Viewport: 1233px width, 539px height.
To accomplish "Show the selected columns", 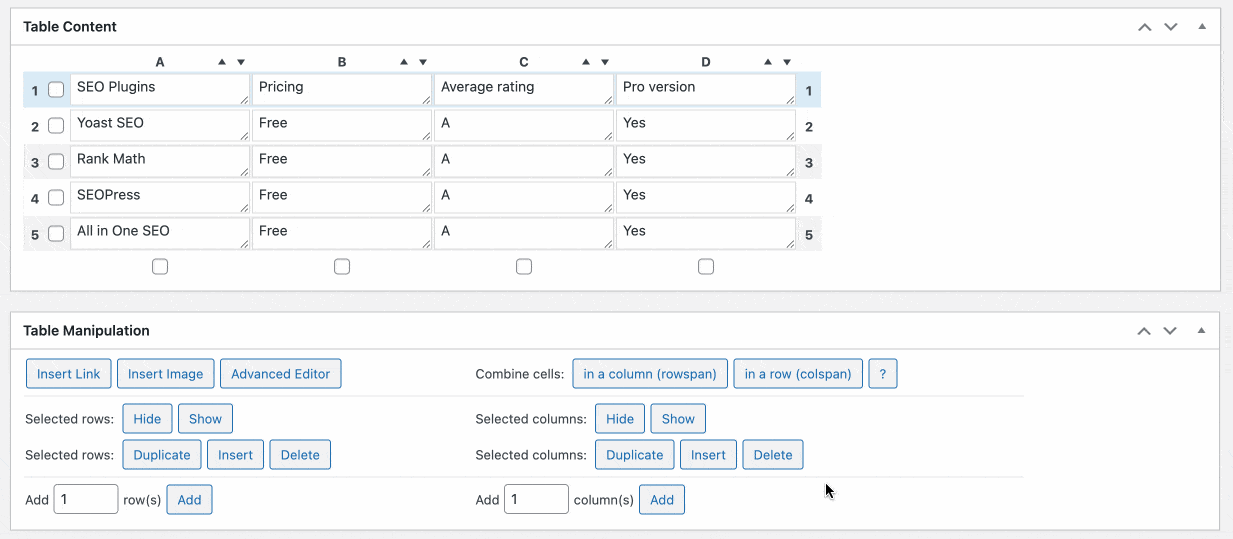I will pyautogui.click(x=678, y=419).
